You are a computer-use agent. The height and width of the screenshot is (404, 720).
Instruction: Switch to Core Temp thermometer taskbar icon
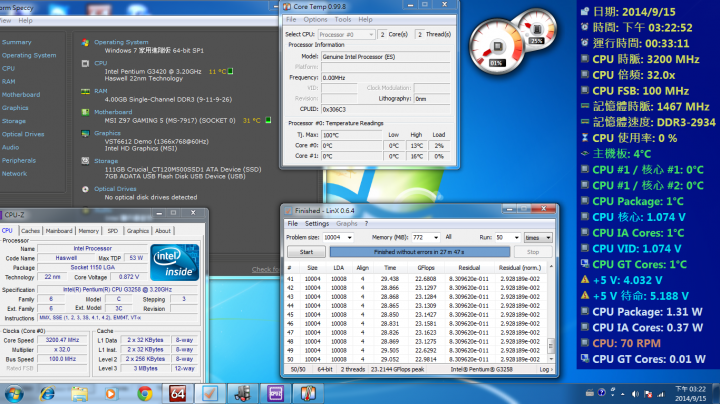(308, 393)
